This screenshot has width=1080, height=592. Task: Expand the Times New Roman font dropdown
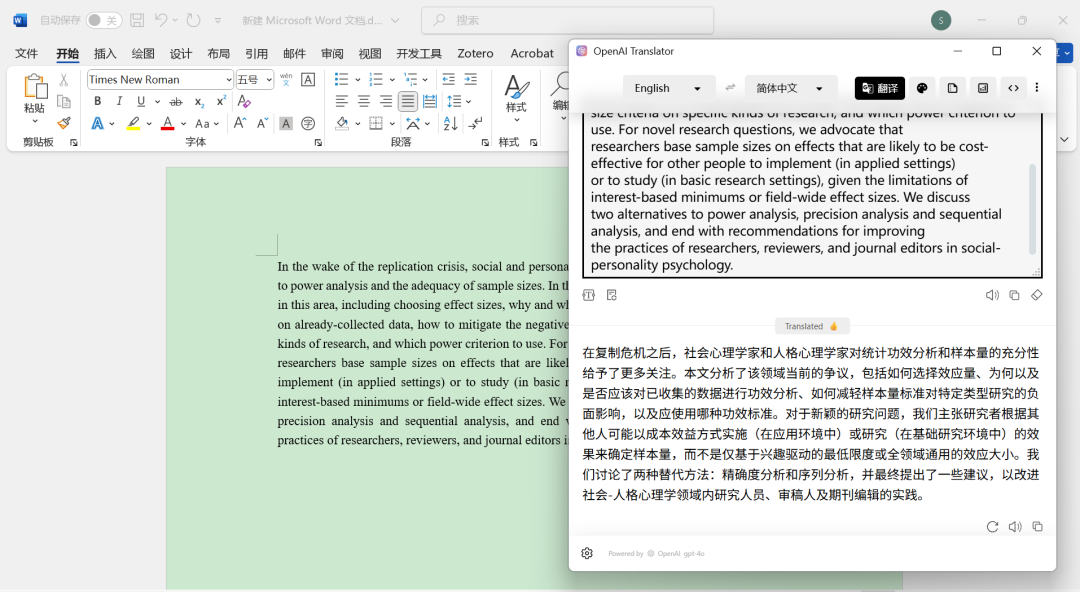229,80
